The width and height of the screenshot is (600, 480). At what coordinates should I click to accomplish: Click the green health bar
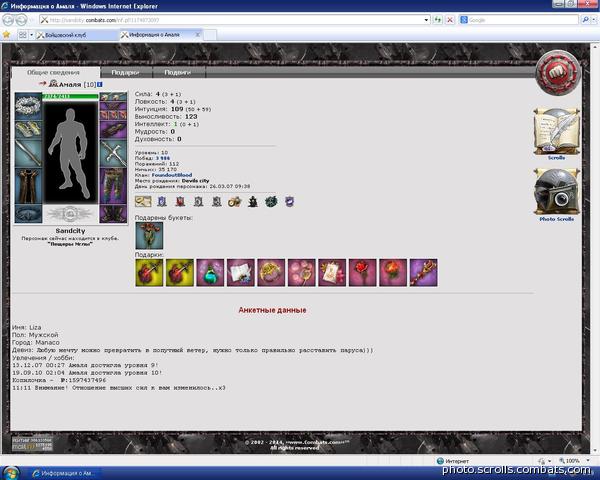[70, 96]
